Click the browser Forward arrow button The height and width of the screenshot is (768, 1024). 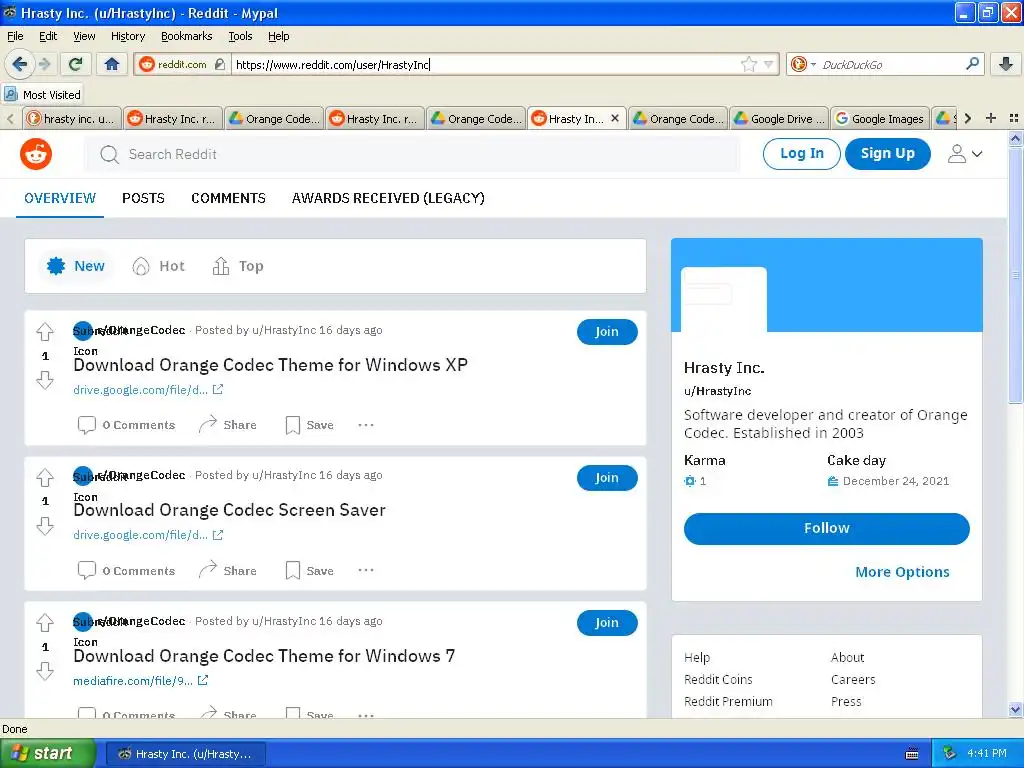44,64
